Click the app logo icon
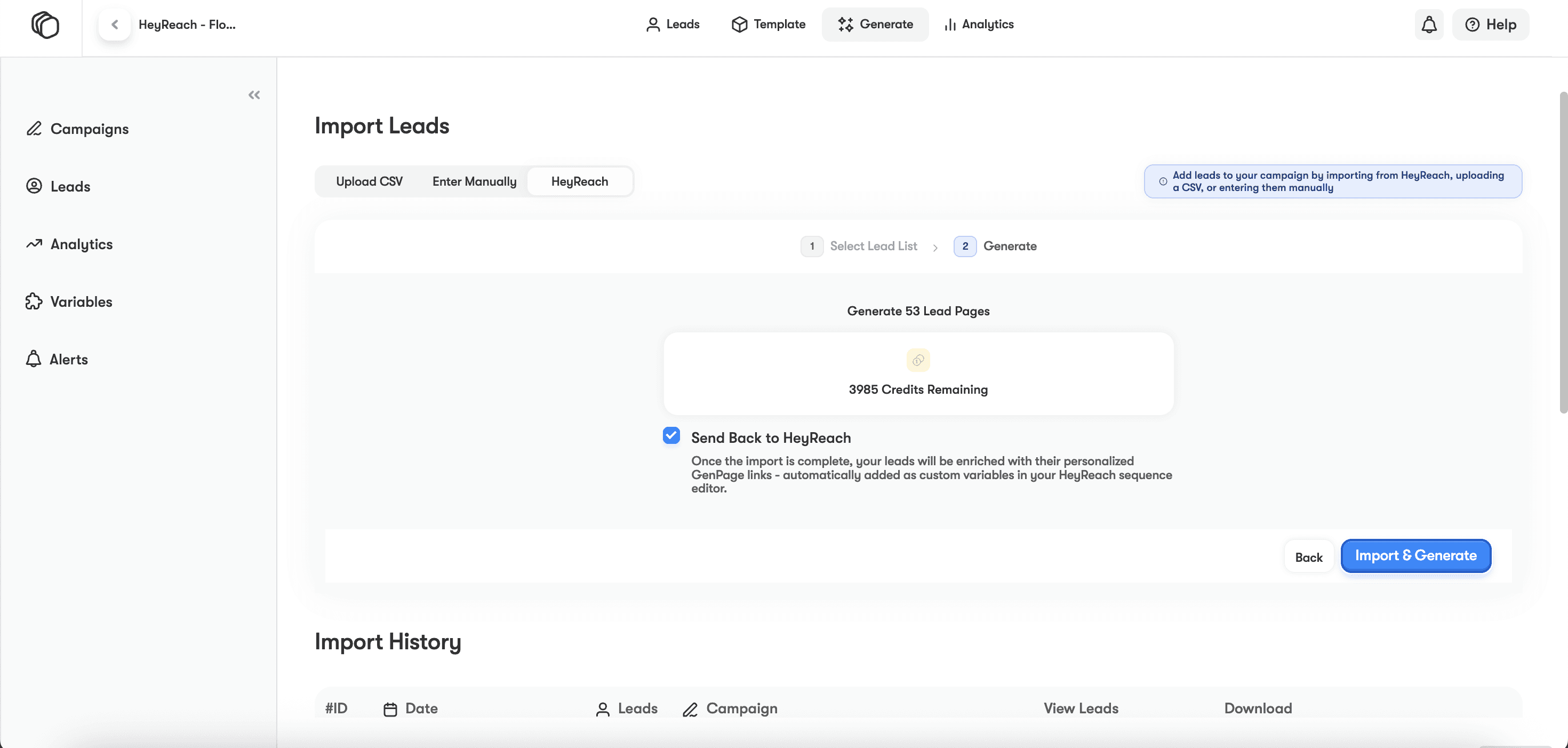The image size is (1568, 748). (45, 25)
